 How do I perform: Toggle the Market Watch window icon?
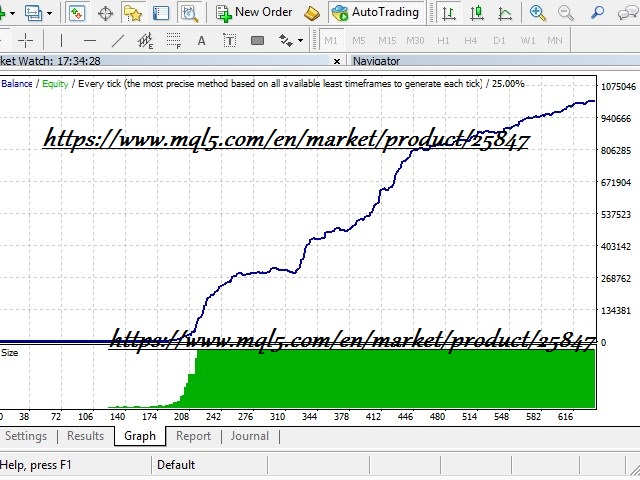pos(77,13)
